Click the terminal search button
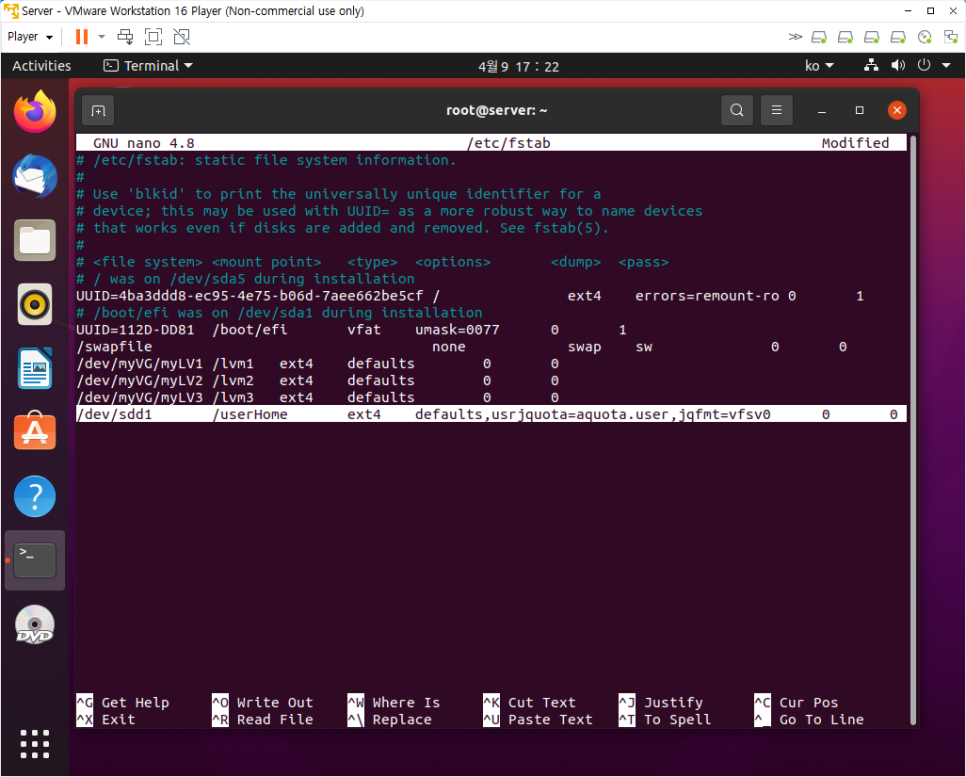The width and height of the screenshot is (966, 777). click(737, 110)
